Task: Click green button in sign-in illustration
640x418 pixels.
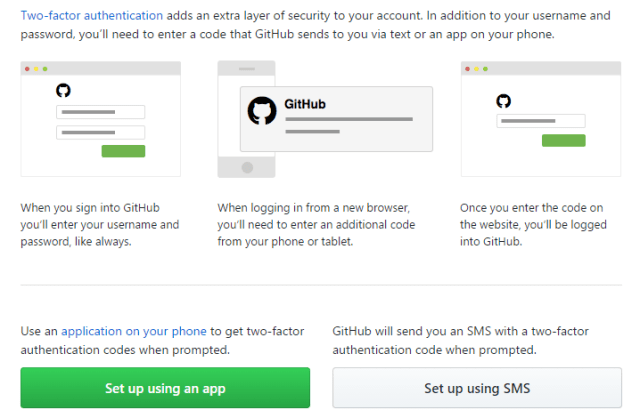Action: (x=123, y=151)
